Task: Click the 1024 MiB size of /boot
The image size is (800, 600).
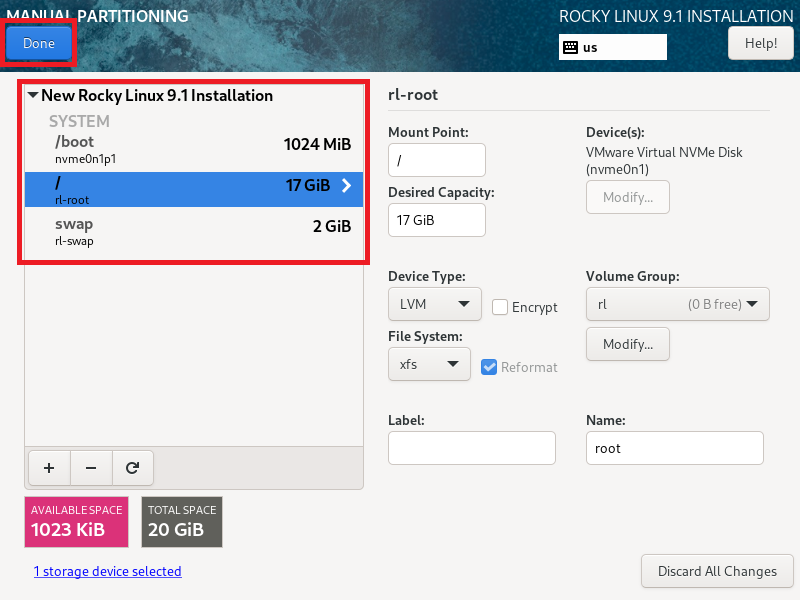Action: click(x=317, y=144)
